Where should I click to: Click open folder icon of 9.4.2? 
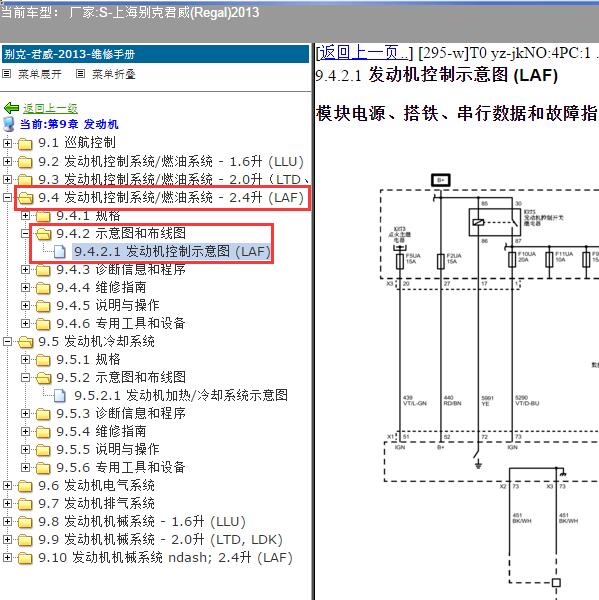pyautogui.click(x=43, y=234)
